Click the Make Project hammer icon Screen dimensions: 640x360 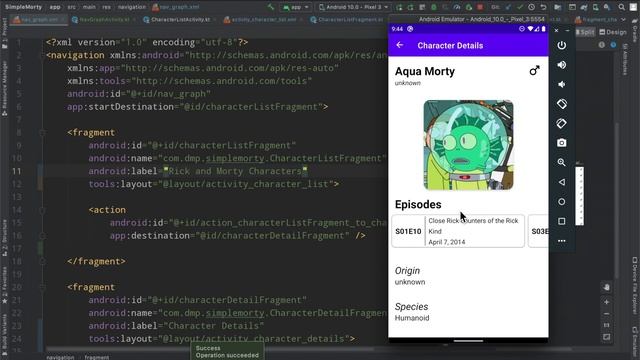pyautogui.click(x=270, y=7)
